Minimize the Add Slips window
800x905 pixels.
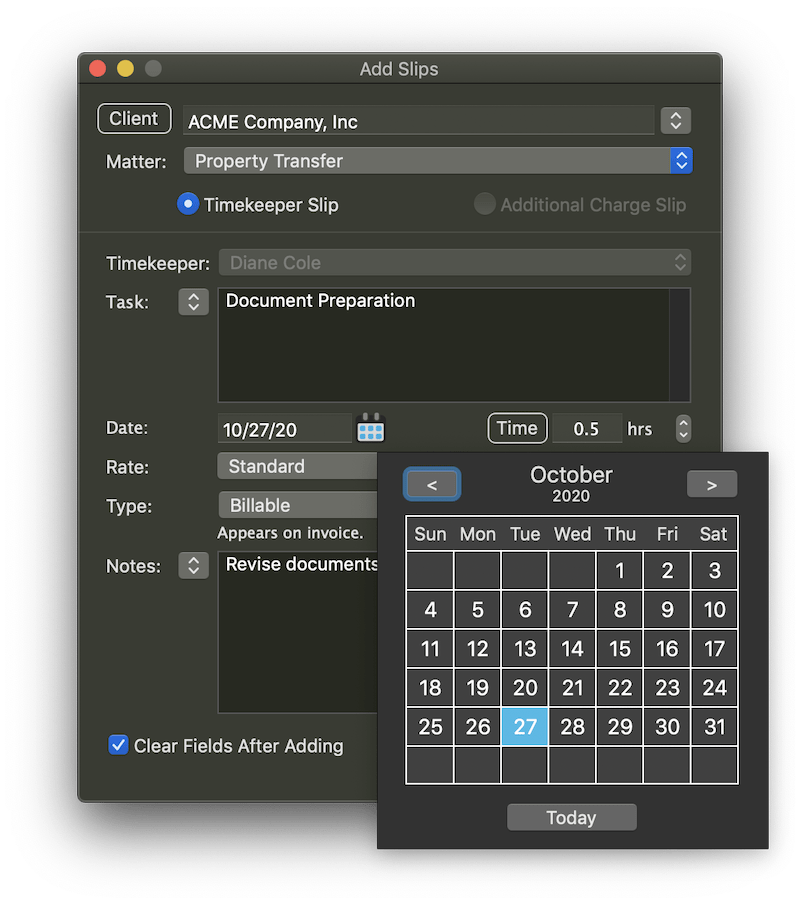(125, 69)
